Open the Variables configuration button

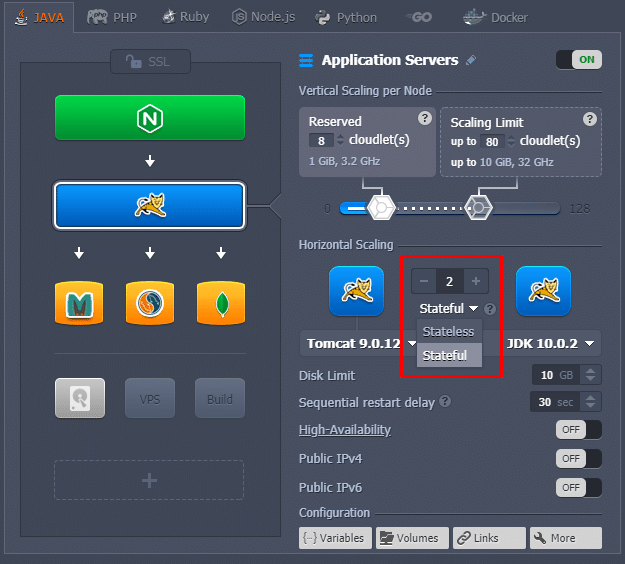click(x=335, y=538)
